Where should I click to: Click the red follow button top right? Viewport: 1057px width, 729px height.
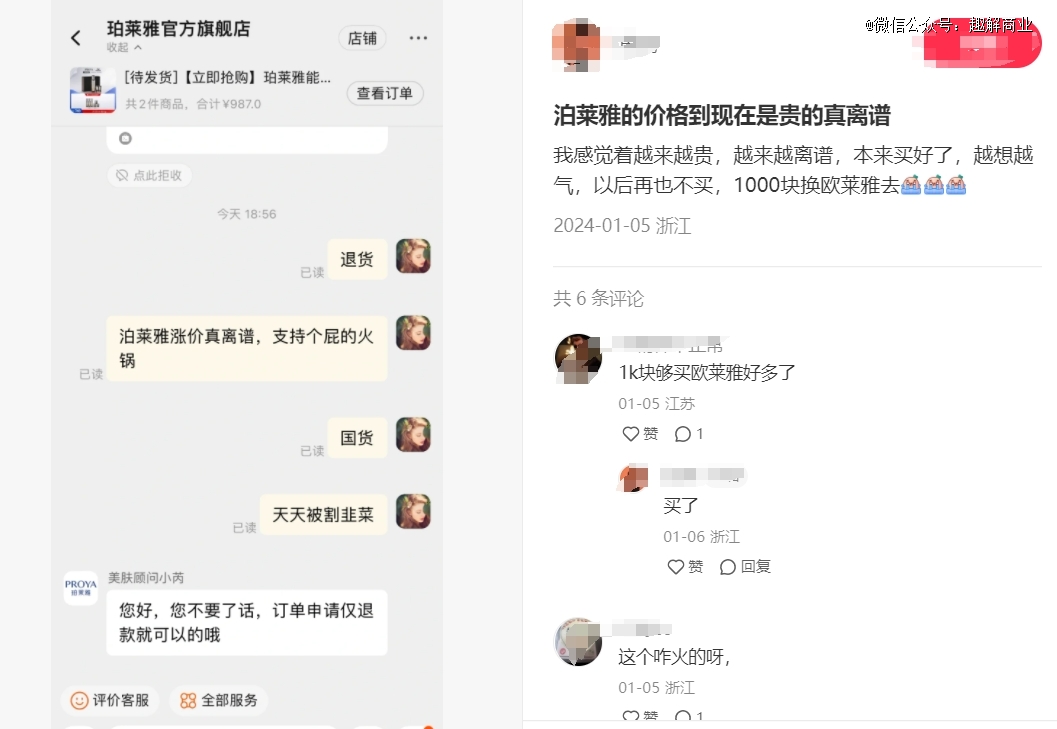point(982,45)
